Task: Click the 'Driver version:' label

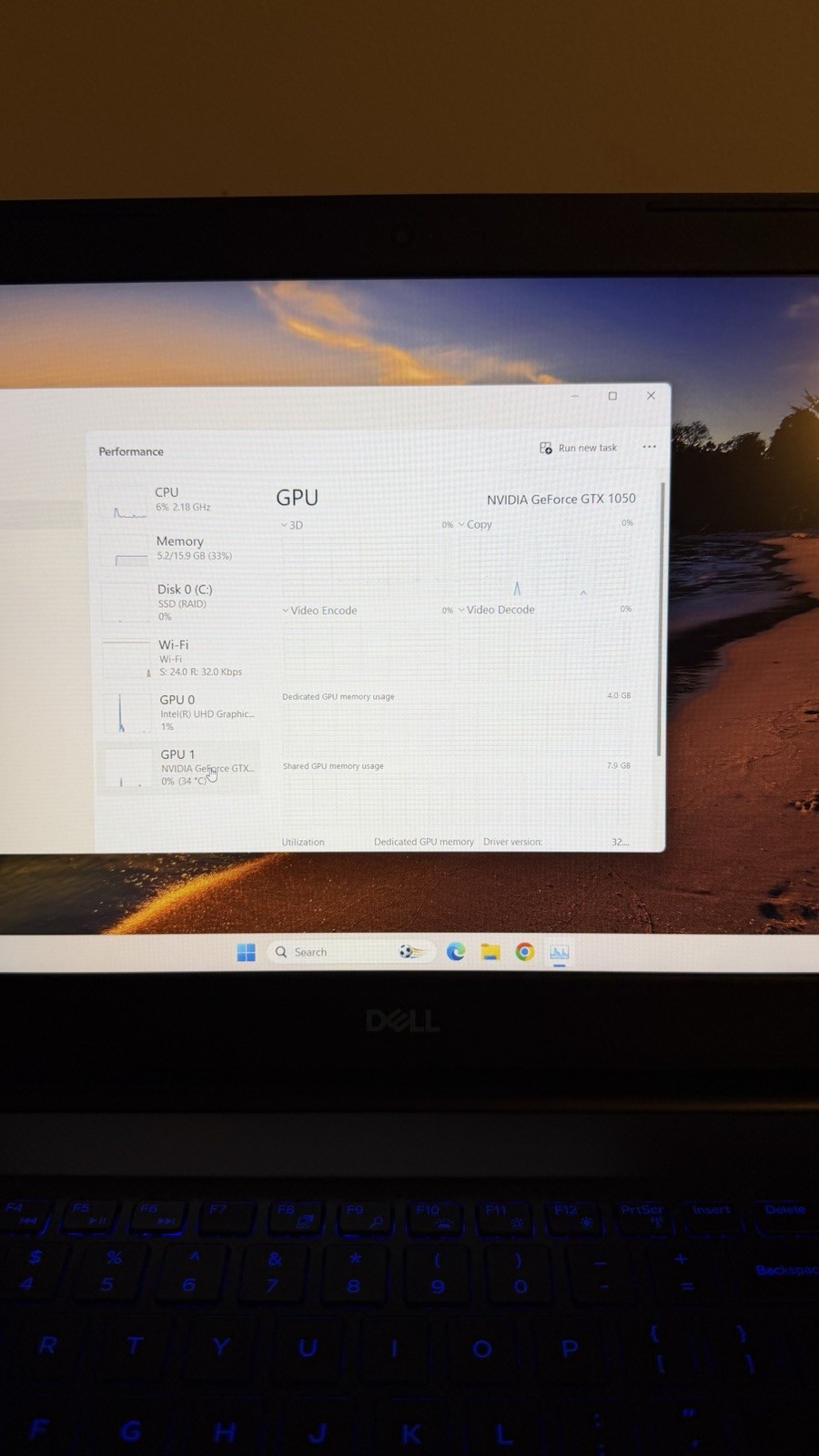Action: 512,842
